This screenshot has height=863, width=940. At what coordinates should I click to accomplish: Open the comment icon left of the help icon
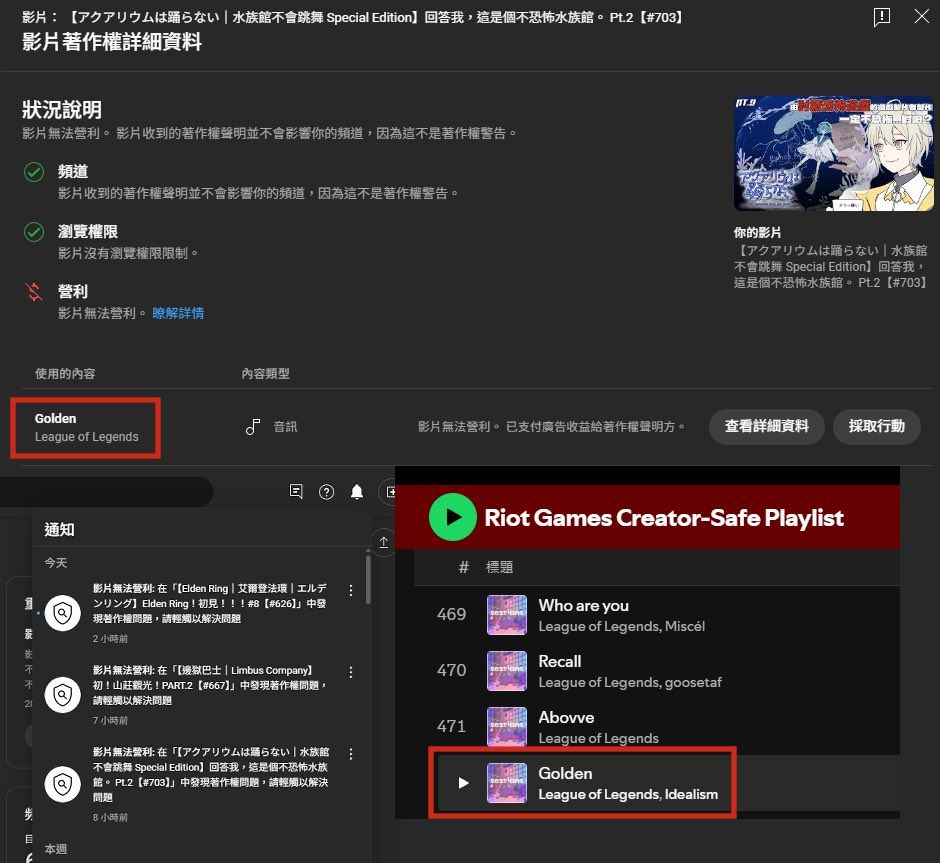[x=296, y=491]
